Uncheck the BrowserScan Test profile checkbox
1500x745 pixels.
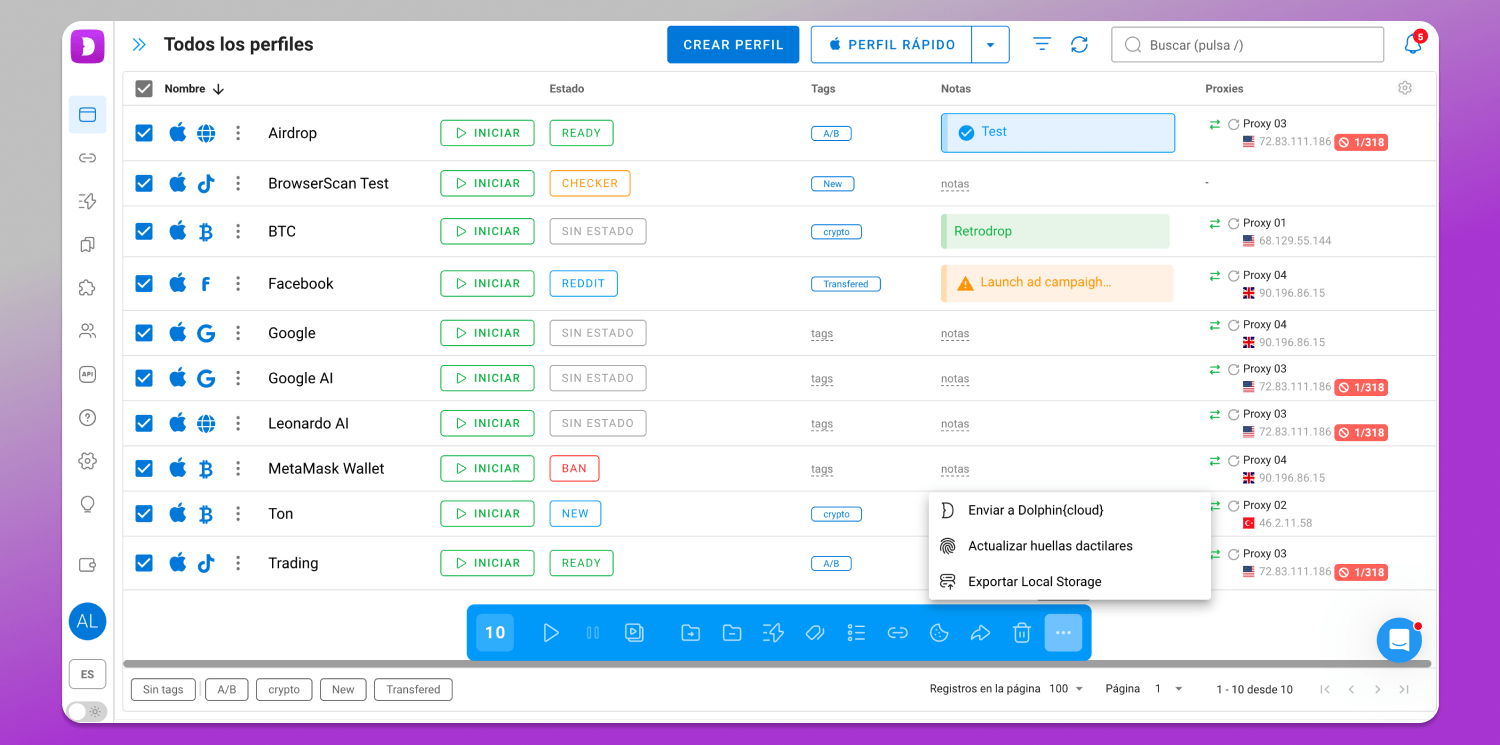pyautogui.click(x=144, y=183)
